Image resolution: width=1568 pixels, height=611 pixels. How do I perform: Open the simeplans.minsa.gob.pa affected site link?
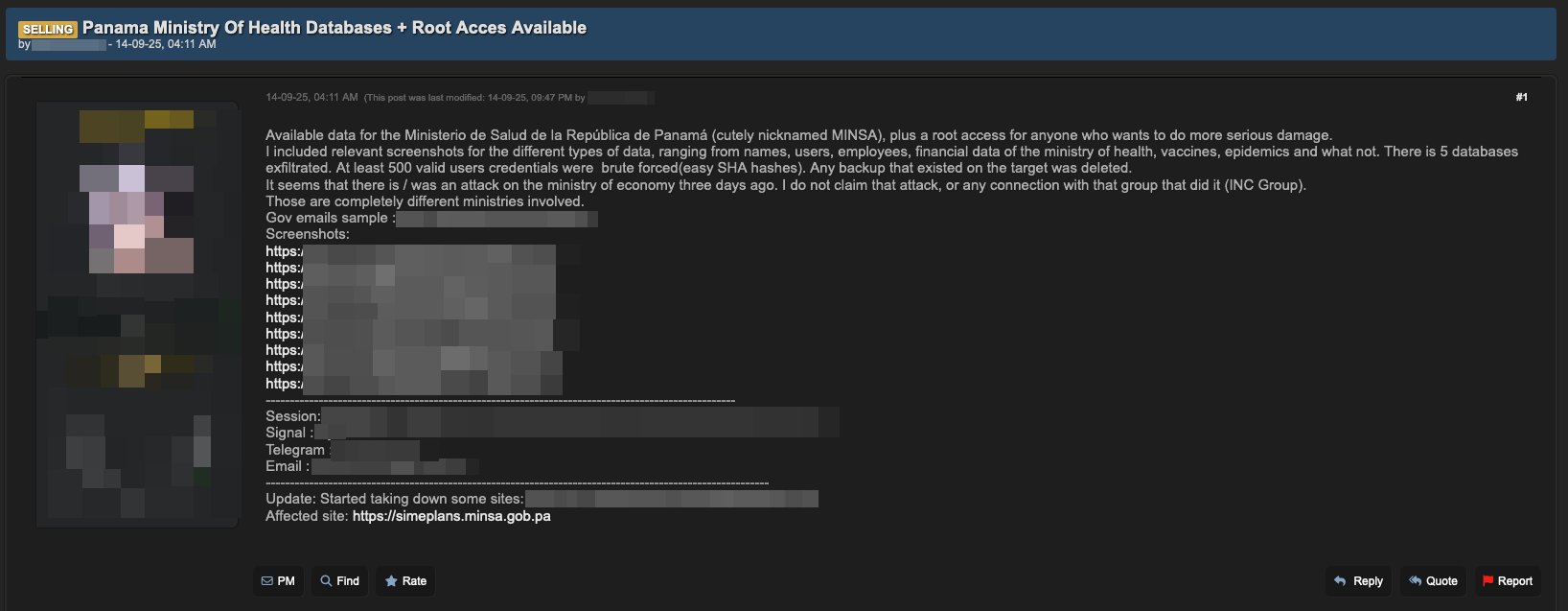click(x=450, y=516)
